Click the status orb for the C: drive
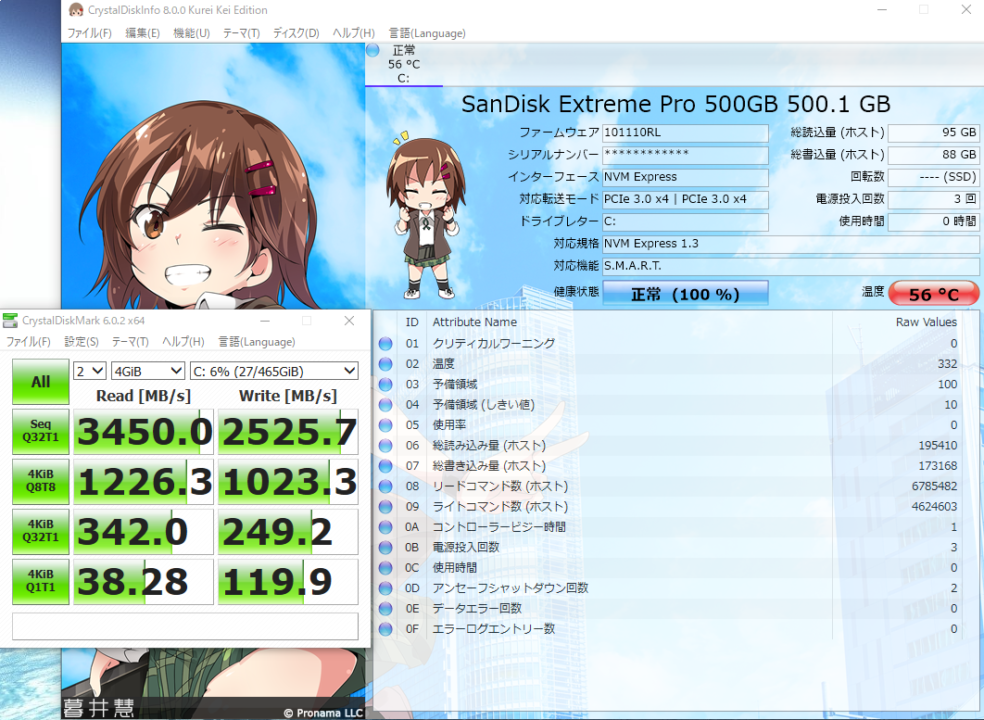This screenshot has width=984, height=720. tap(373, 50)
